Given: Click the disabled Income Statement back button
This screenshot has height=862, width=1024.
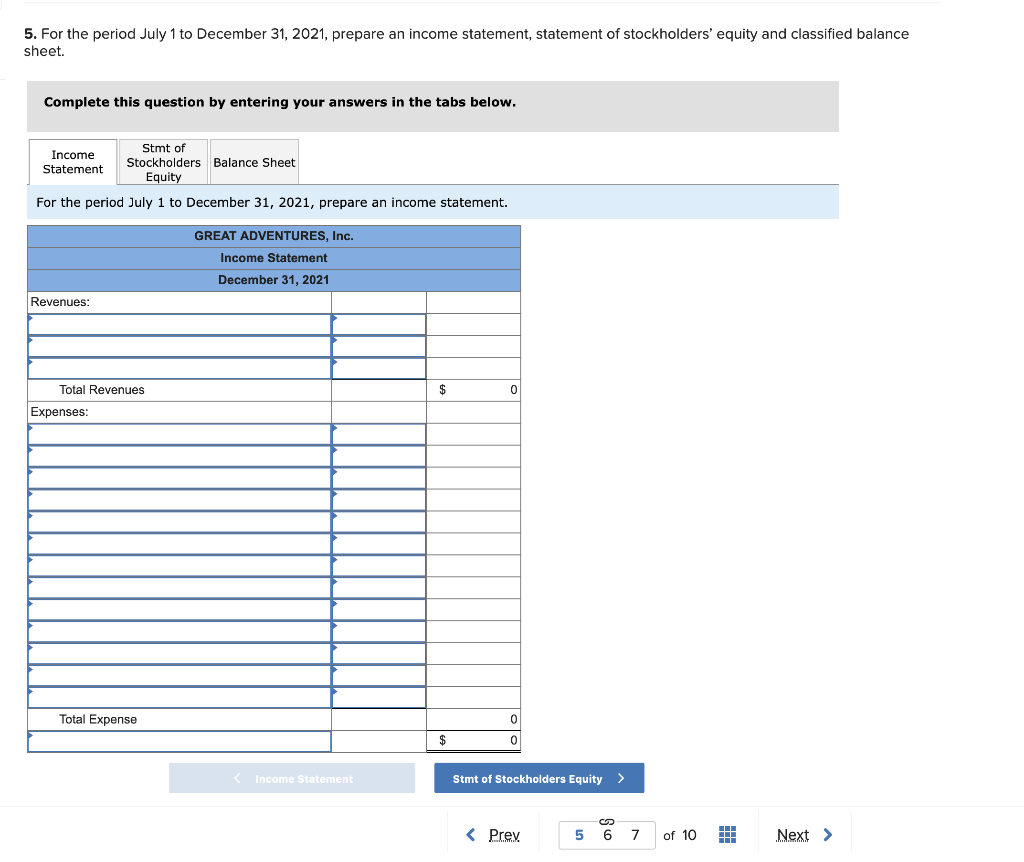Looking at the screenshot, I should 292,778.
